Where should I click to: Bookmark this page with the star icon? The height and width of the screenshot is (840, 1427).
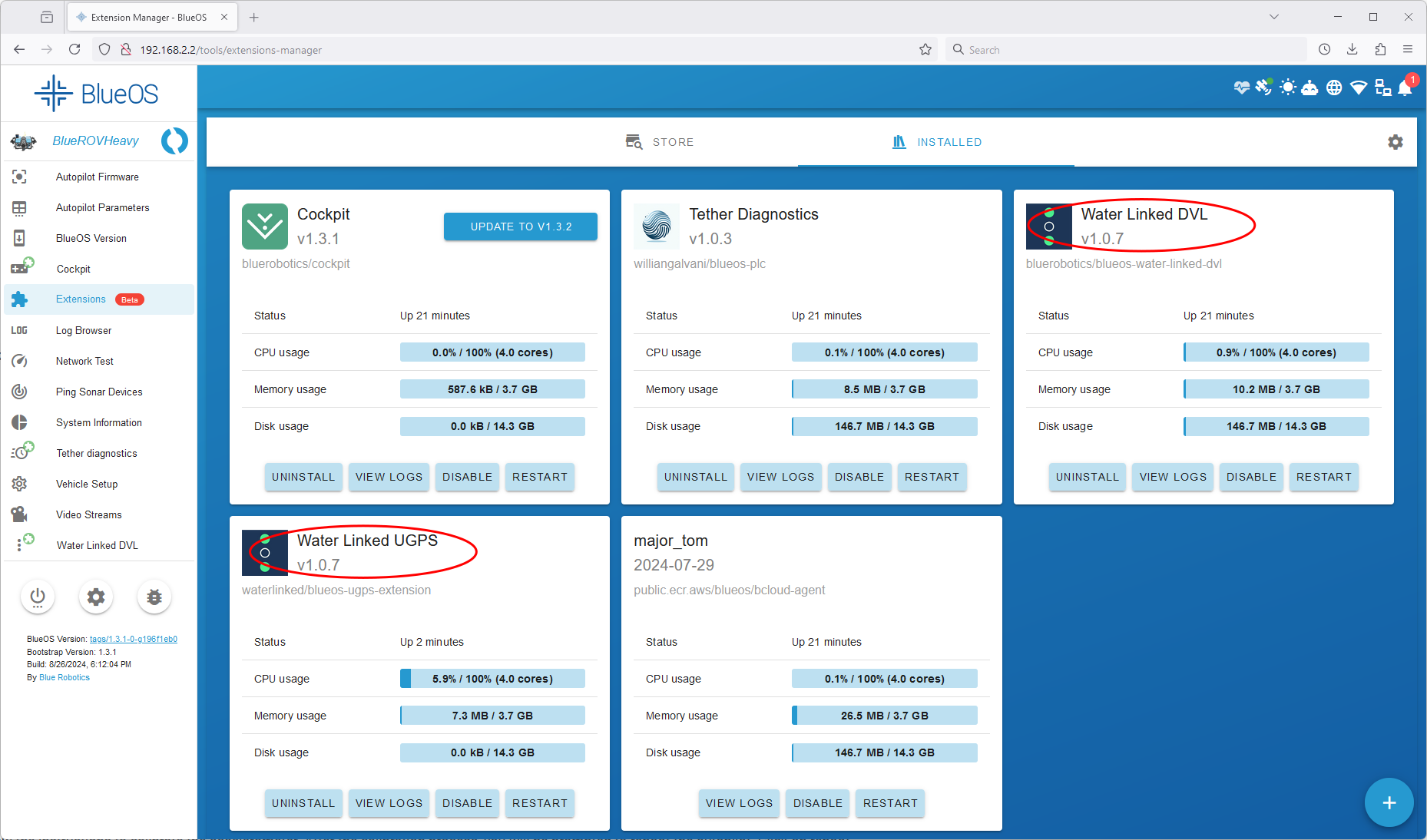tap(925, 50)
